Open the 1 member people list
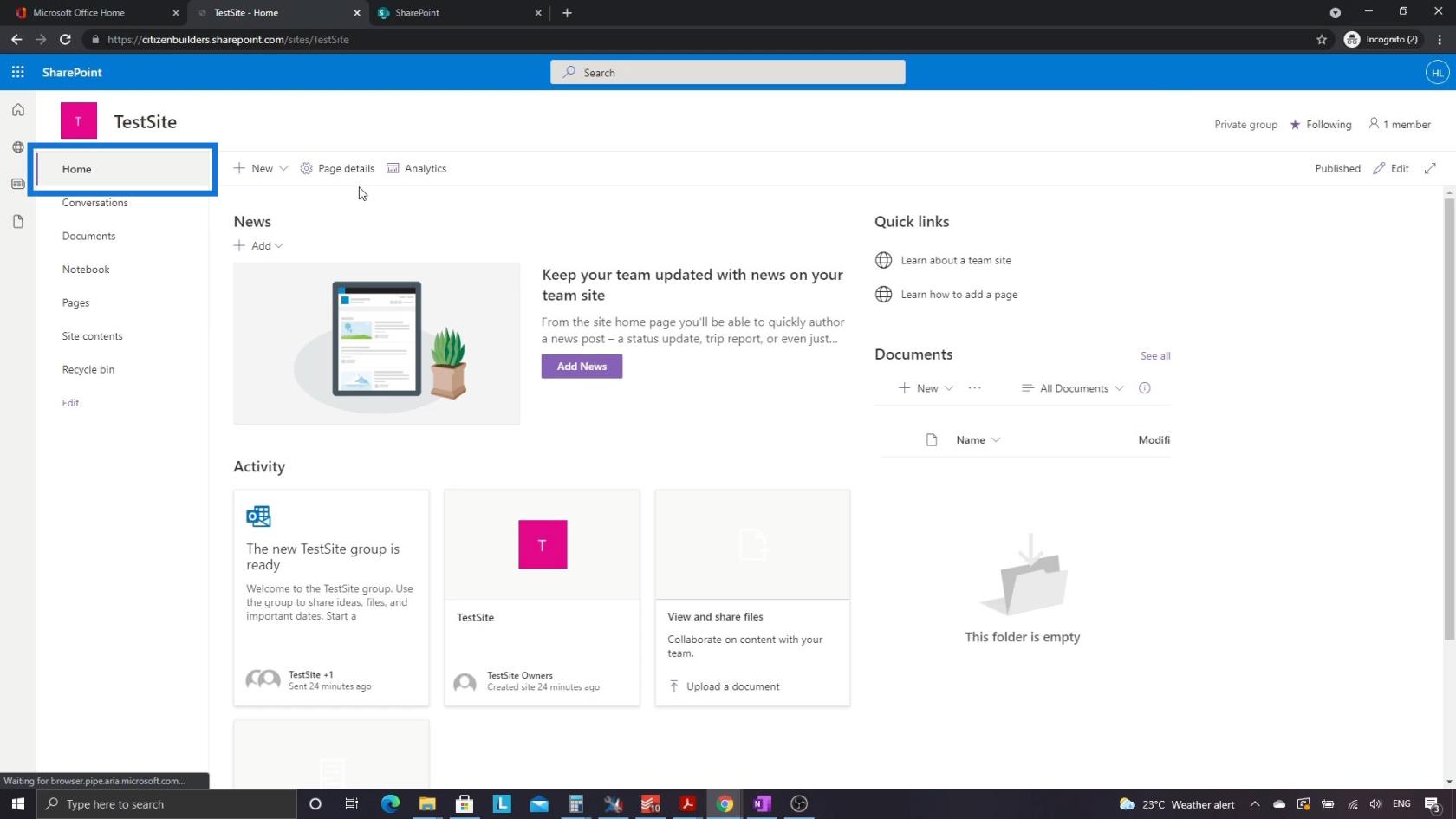Screen dimensions: 1456x819 [x=1399, y=125]
